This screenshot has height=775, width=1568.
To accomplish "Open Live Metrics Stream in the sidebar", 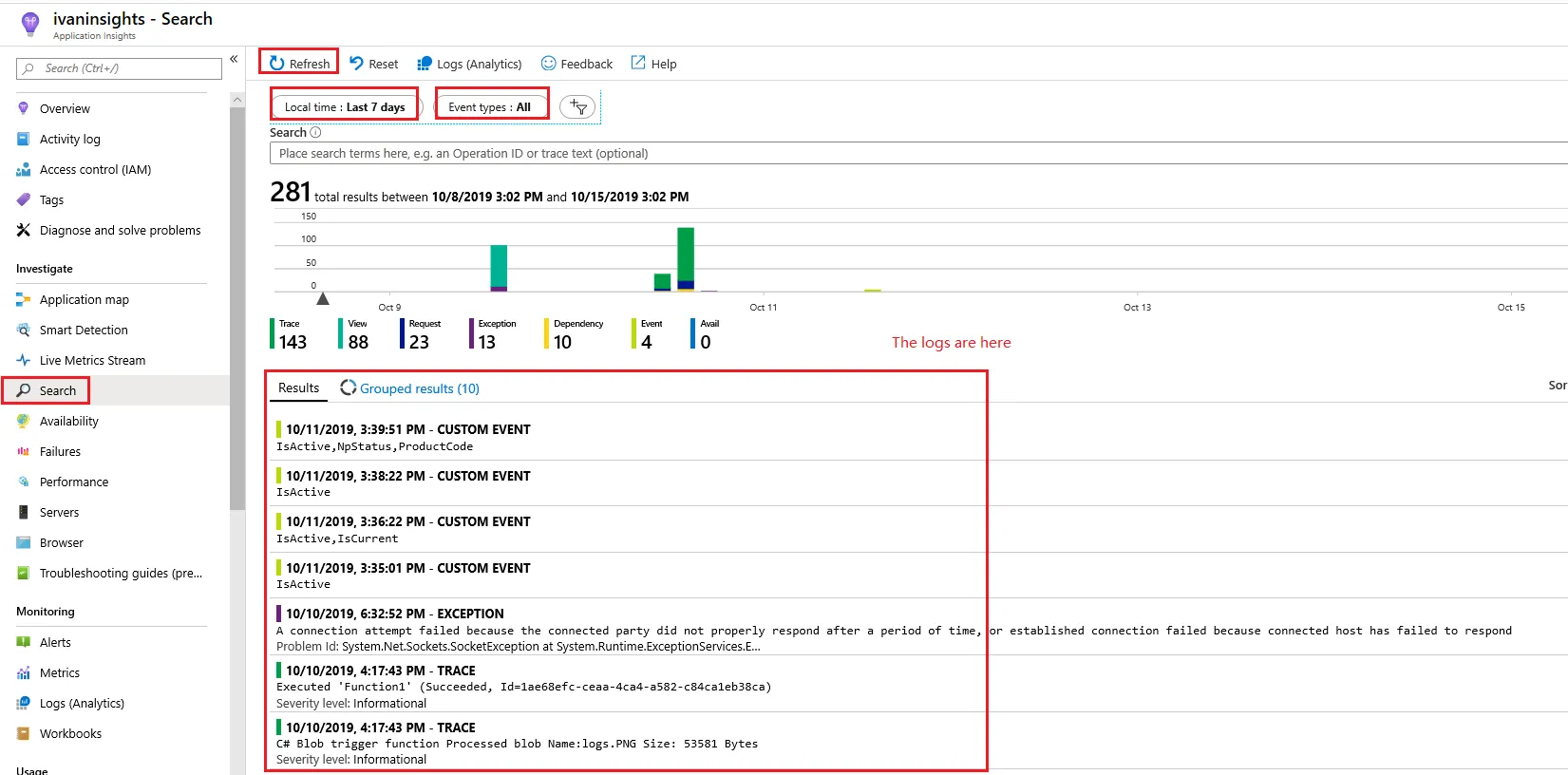I will (92, 360).
